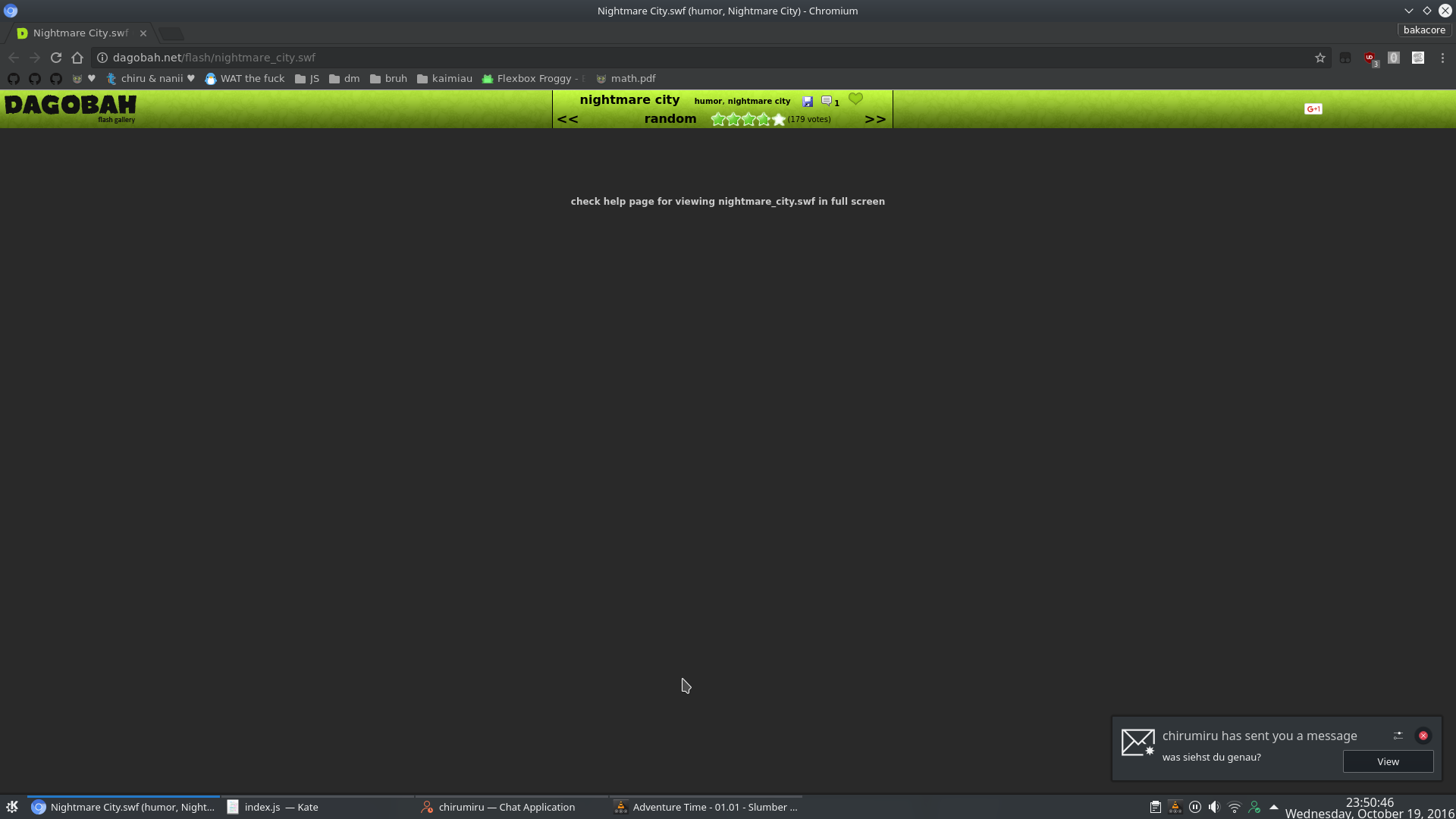The image size is (1456, 819).
Task: Rate nightmare city three stars
Action: pos(748,119)
